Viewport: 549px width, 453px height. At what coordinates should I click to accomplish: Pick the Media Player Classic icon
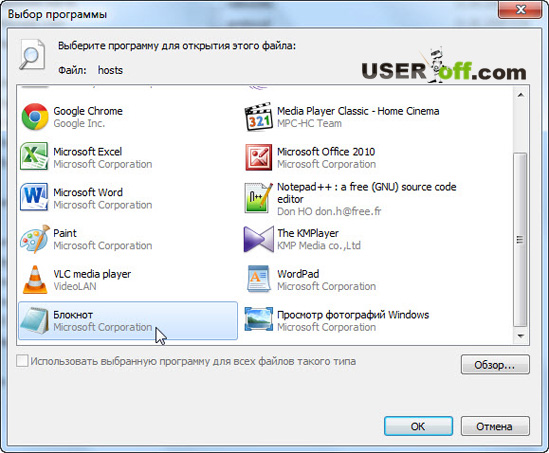coord(258,117)
